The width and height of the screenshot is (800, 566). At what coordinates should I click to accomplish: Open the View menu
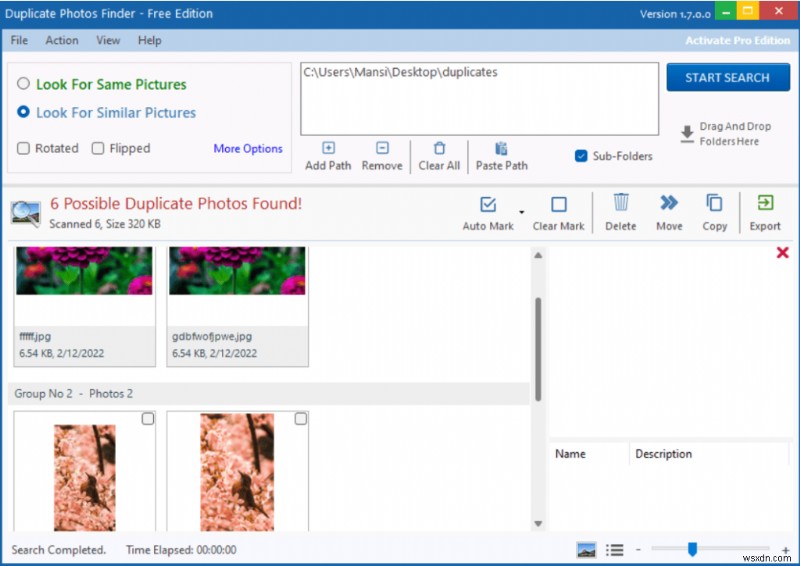[x=108, y=40]
